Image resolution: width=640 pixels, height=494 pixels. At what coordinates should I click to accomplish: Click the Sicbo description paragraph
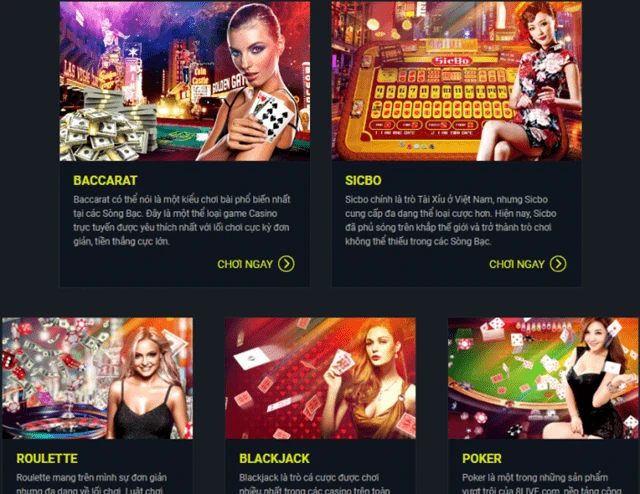point(451,220)
